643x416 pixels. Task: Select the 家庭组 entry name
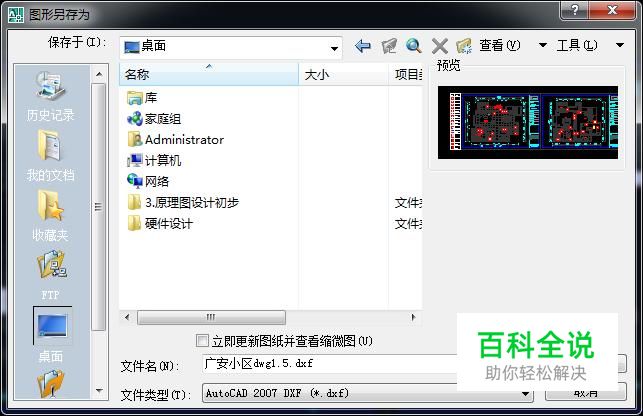(163, 119)
